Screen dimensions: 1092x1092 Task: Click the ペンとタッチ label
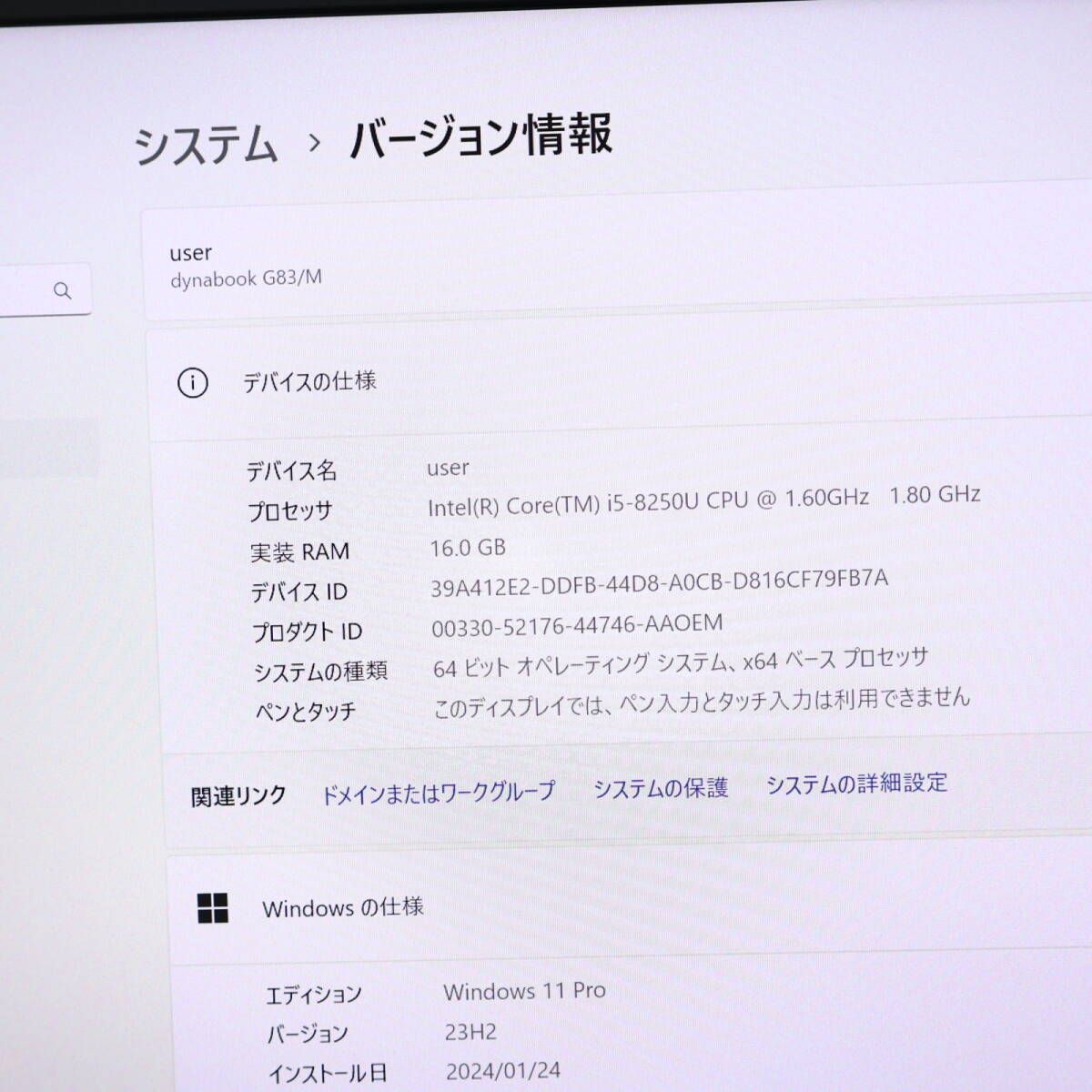(306, 712)
